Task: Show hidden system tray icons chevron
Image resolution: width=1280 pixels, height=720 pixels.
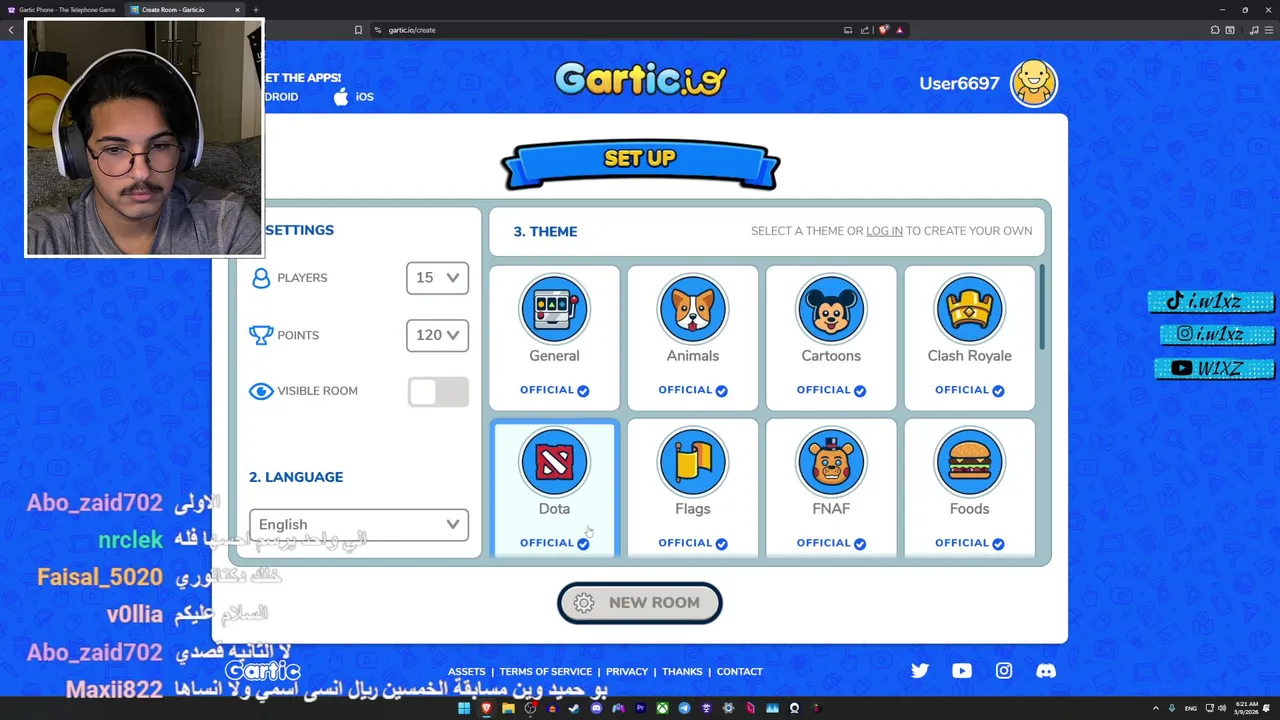Action: click(1157, 708)
